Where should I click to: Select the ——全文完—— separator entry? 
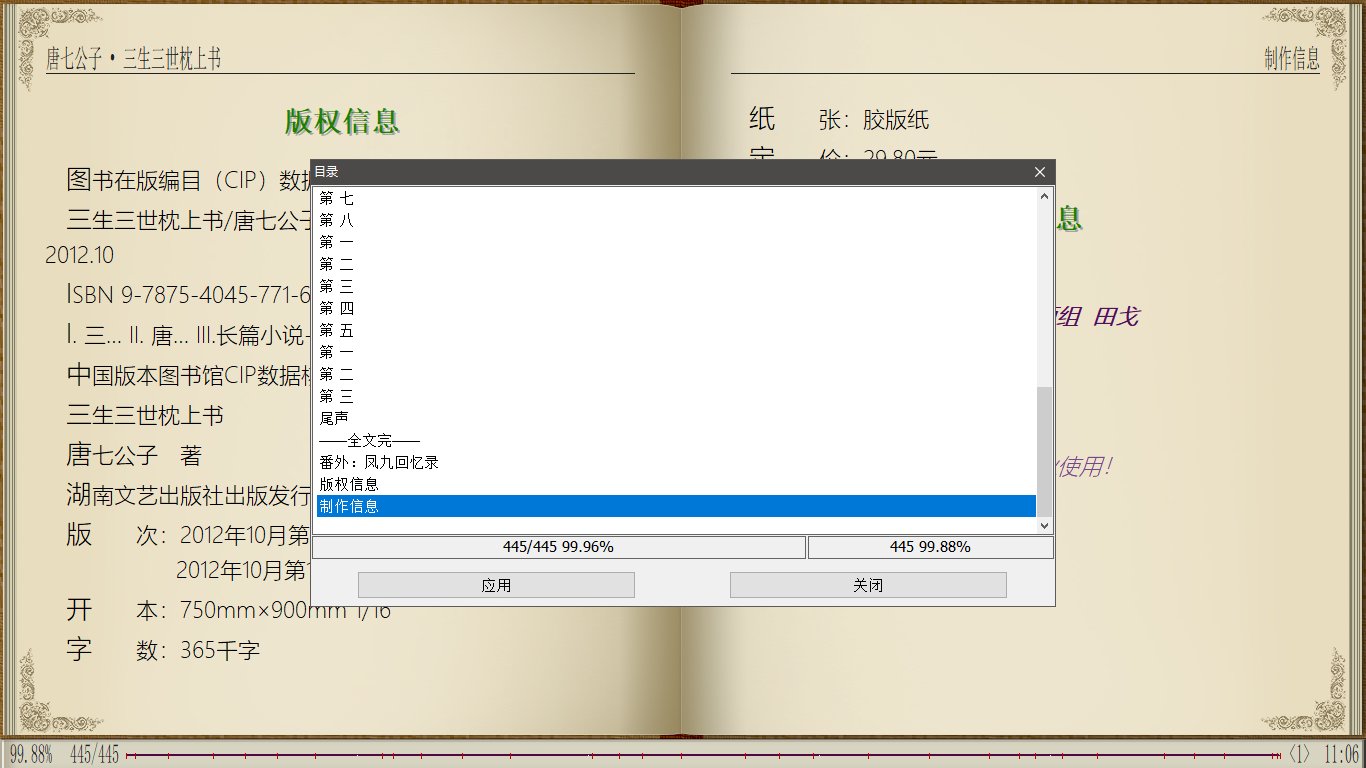pos(368,440)
